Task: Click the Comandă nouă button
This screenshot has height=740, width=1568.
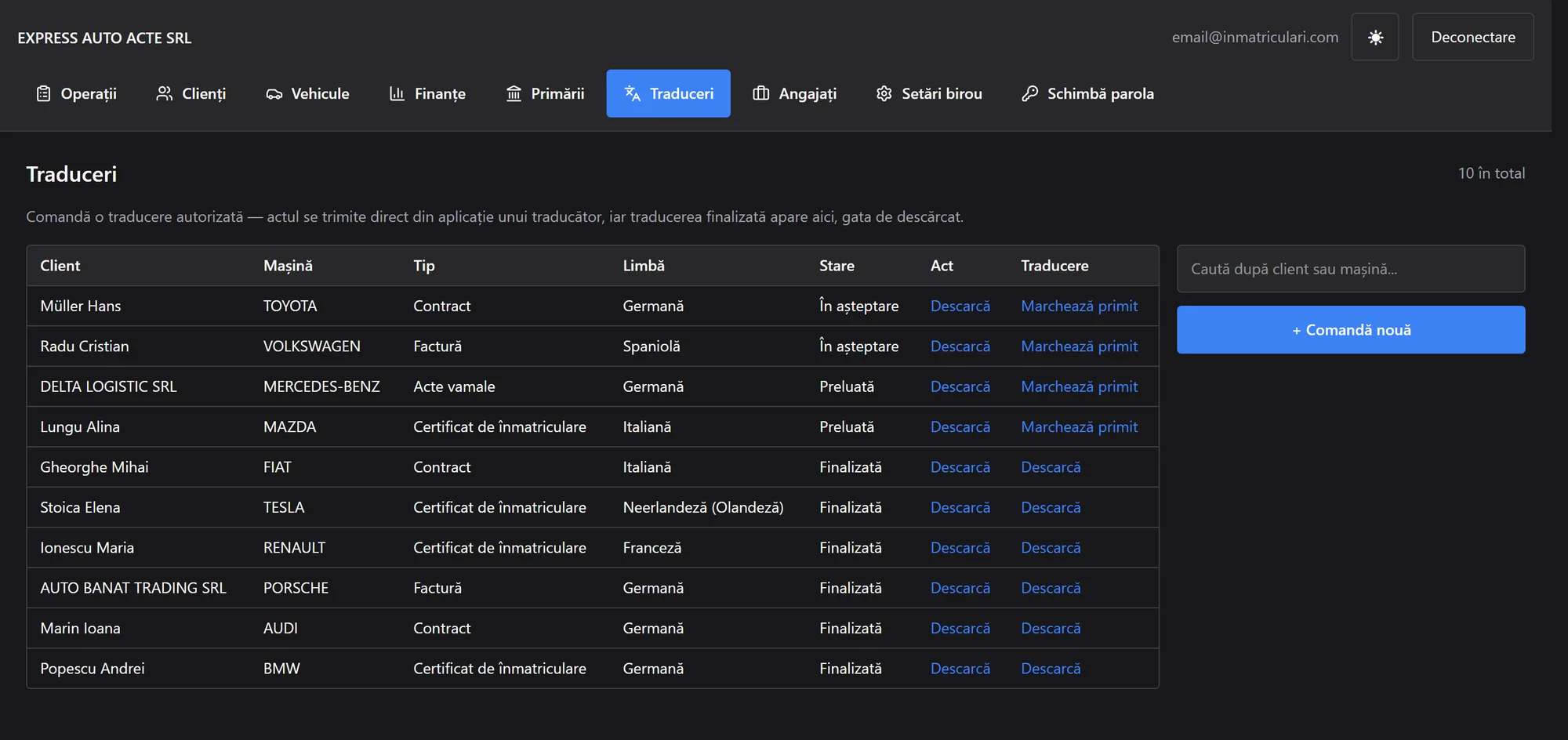Action: point(1351,330)
